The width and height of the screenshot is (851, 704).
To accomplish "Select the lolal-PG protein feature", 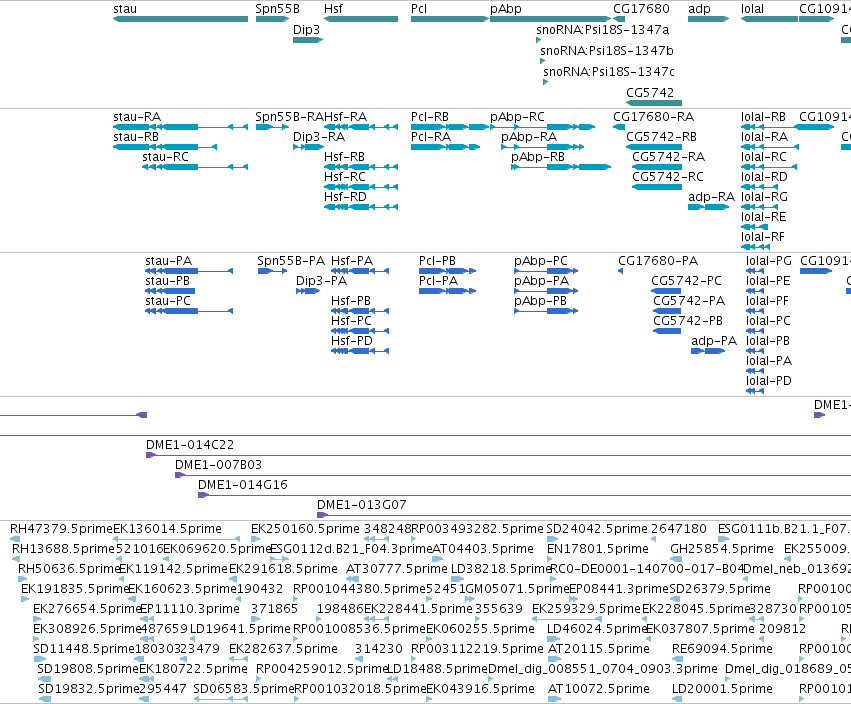I will 755,271.
